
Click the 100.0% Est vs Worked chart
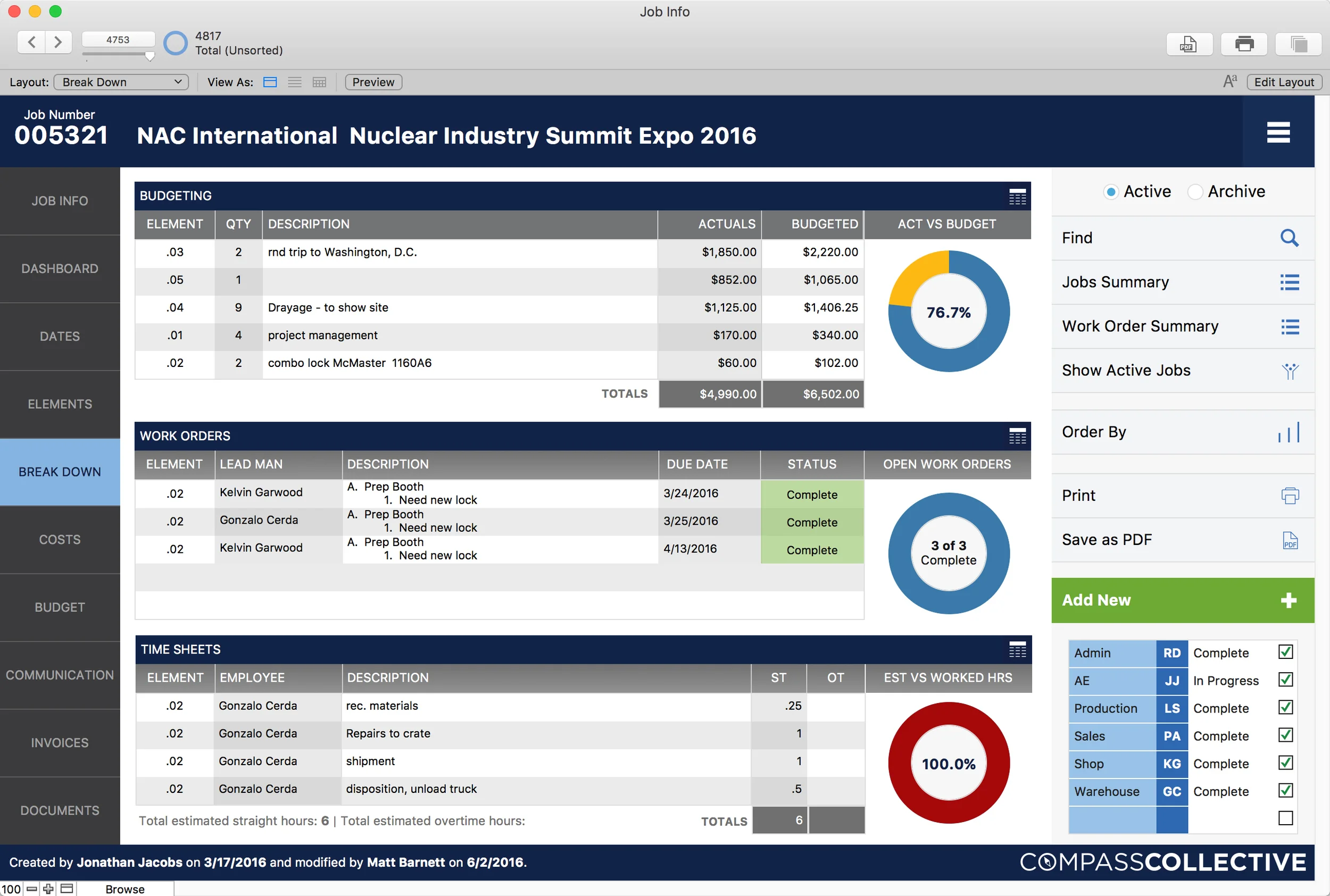coord(949,764)
